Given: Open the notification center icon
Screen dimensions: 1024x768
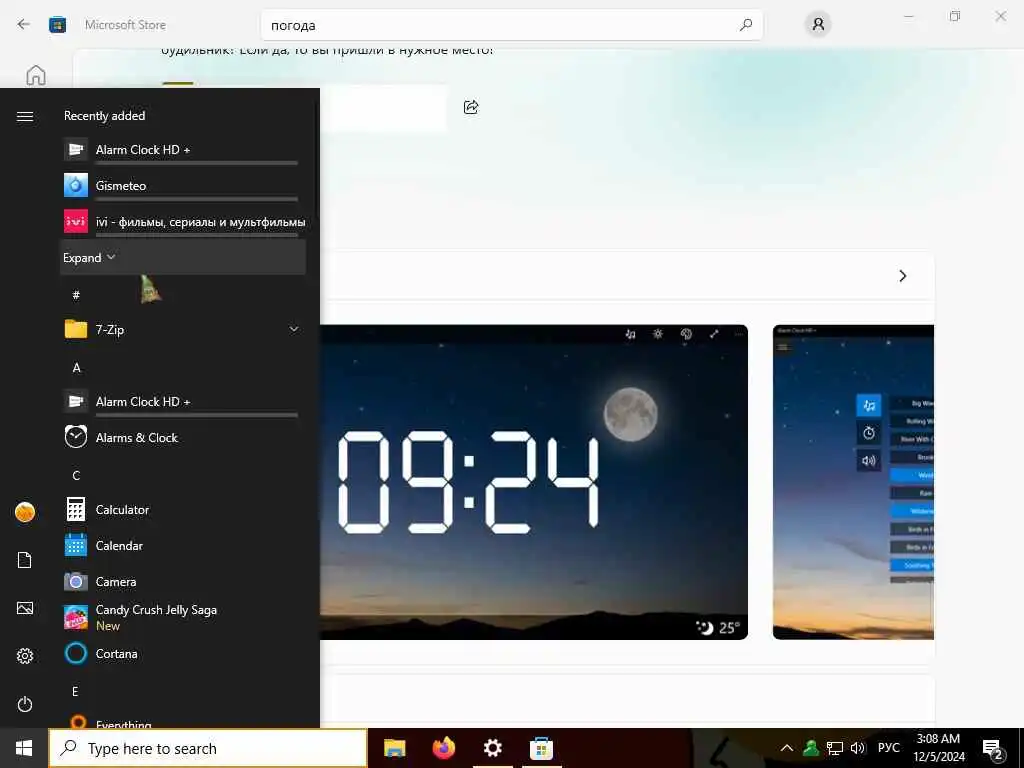Looking at the screenshot, I should coord(993,750).
